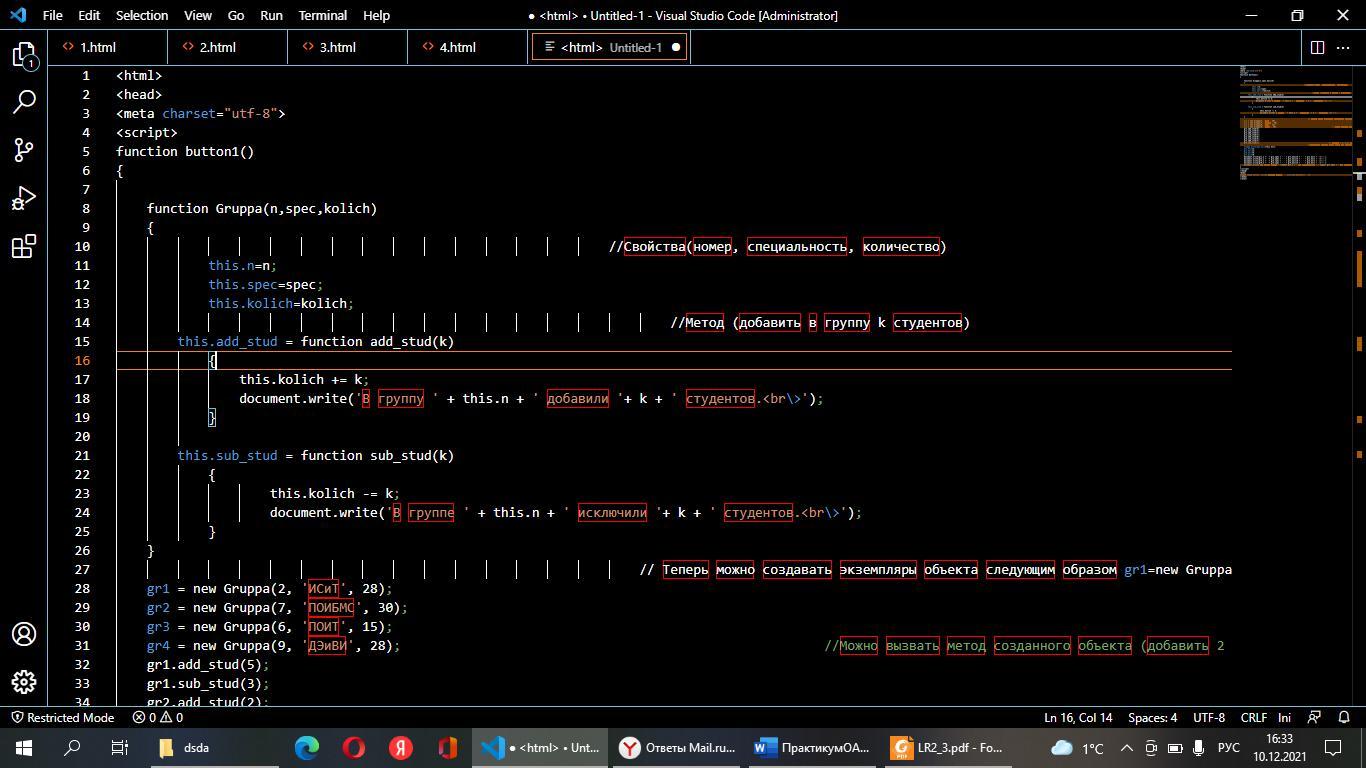Image resolution: width=1366 pixels, height=768 pixels.
Task: Open the Accounts menu icon
Action: tap(24, 634)
